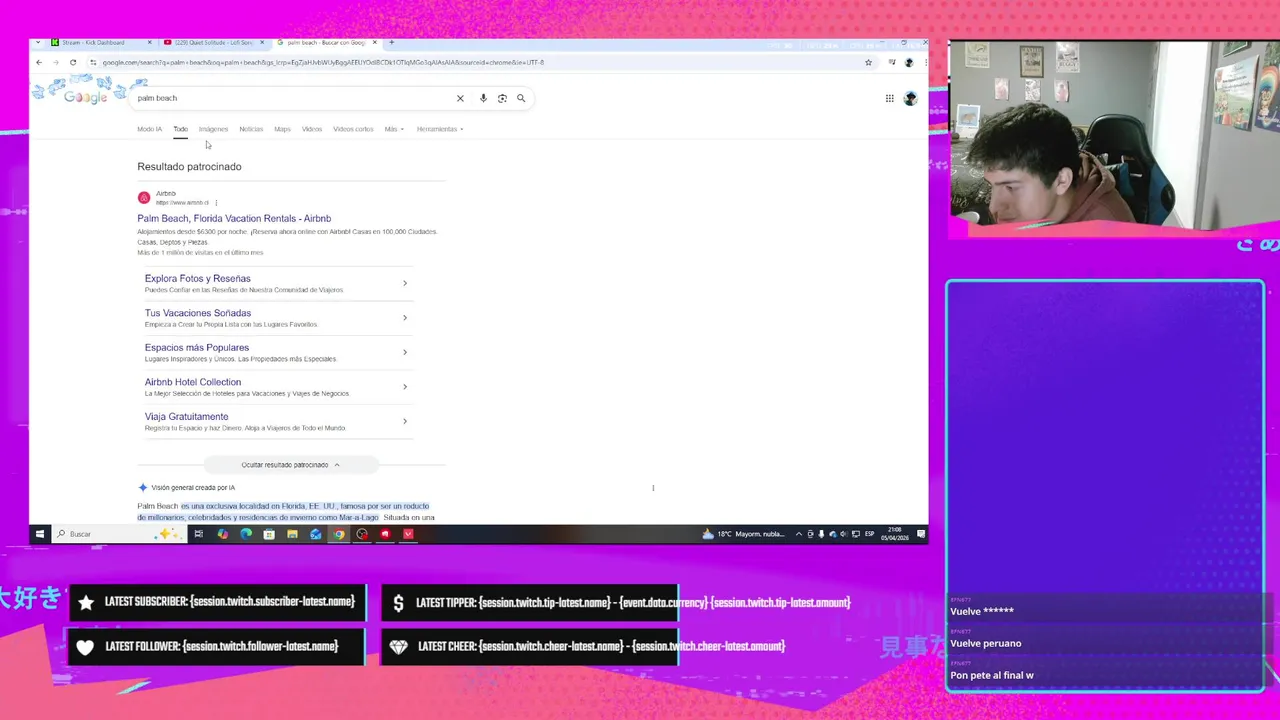Click chevron beside Explora Fotos y Reseñas

[405, 283]
